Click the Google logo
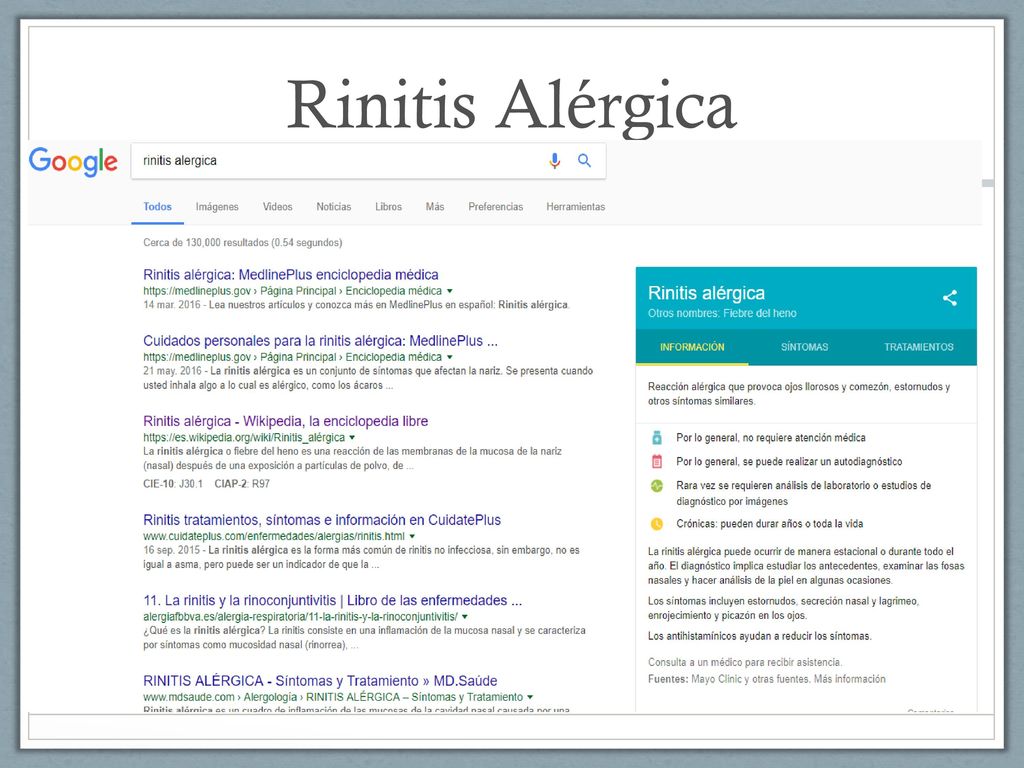 coord(73,161)
